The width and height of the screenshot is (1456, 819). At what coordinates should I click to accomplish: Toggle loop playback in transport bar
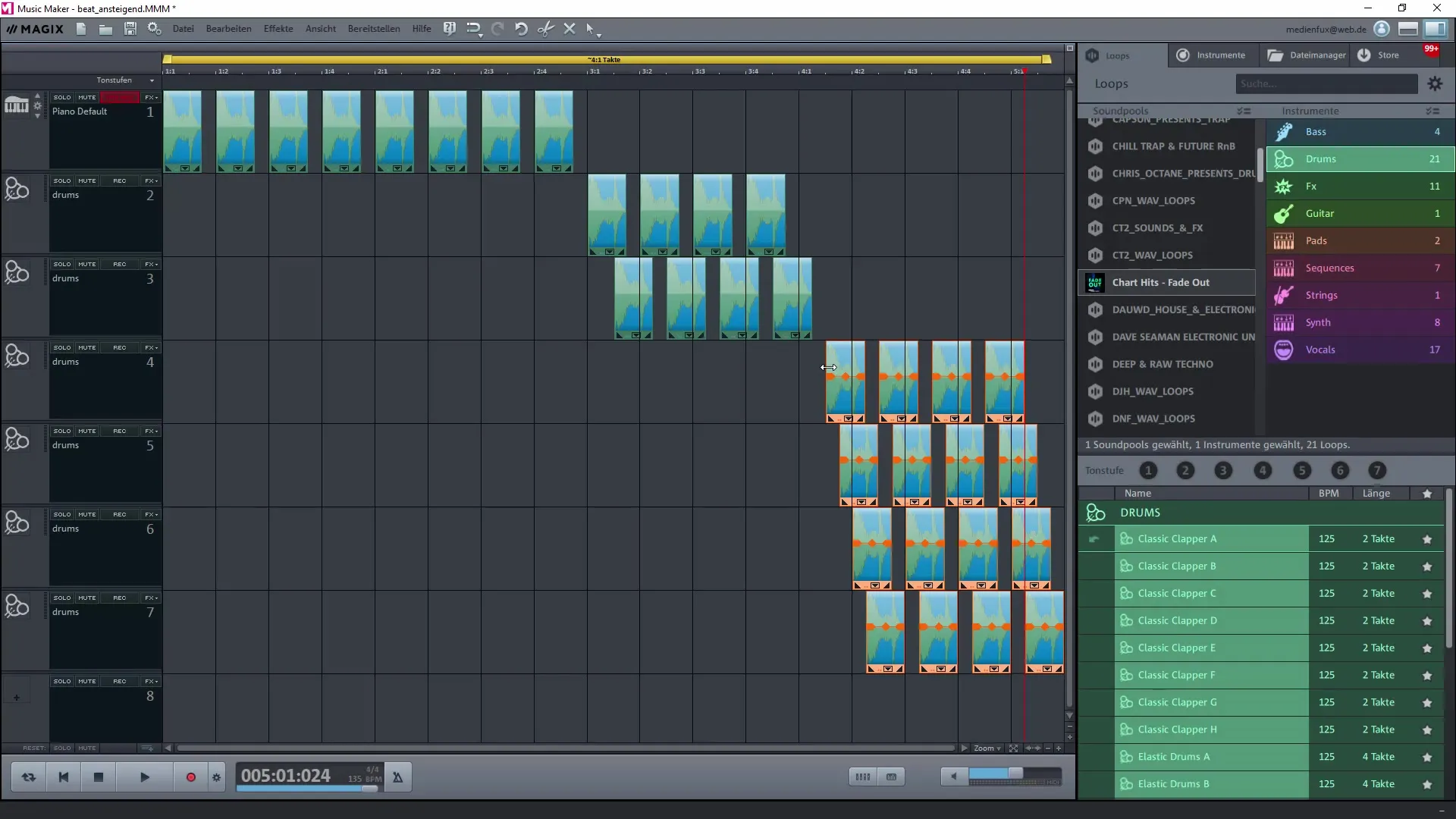tap(29, 777)
